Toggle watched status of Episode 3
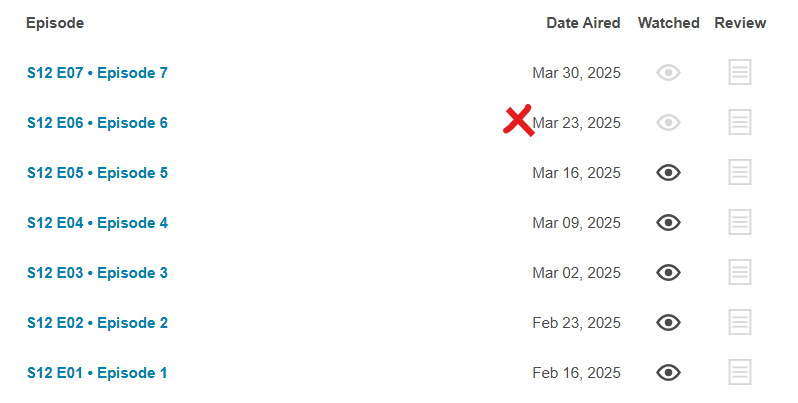798x403 pixels. click(x=668, y=272)
